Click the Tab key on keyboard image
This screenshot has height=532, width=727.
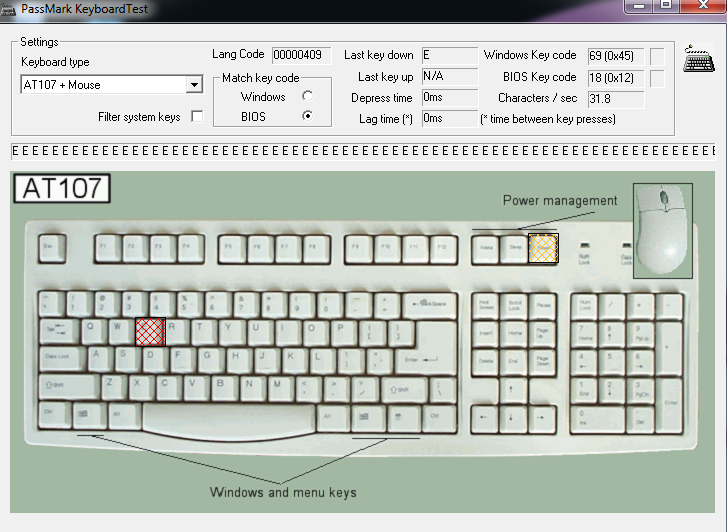click(x=60, y=332)
